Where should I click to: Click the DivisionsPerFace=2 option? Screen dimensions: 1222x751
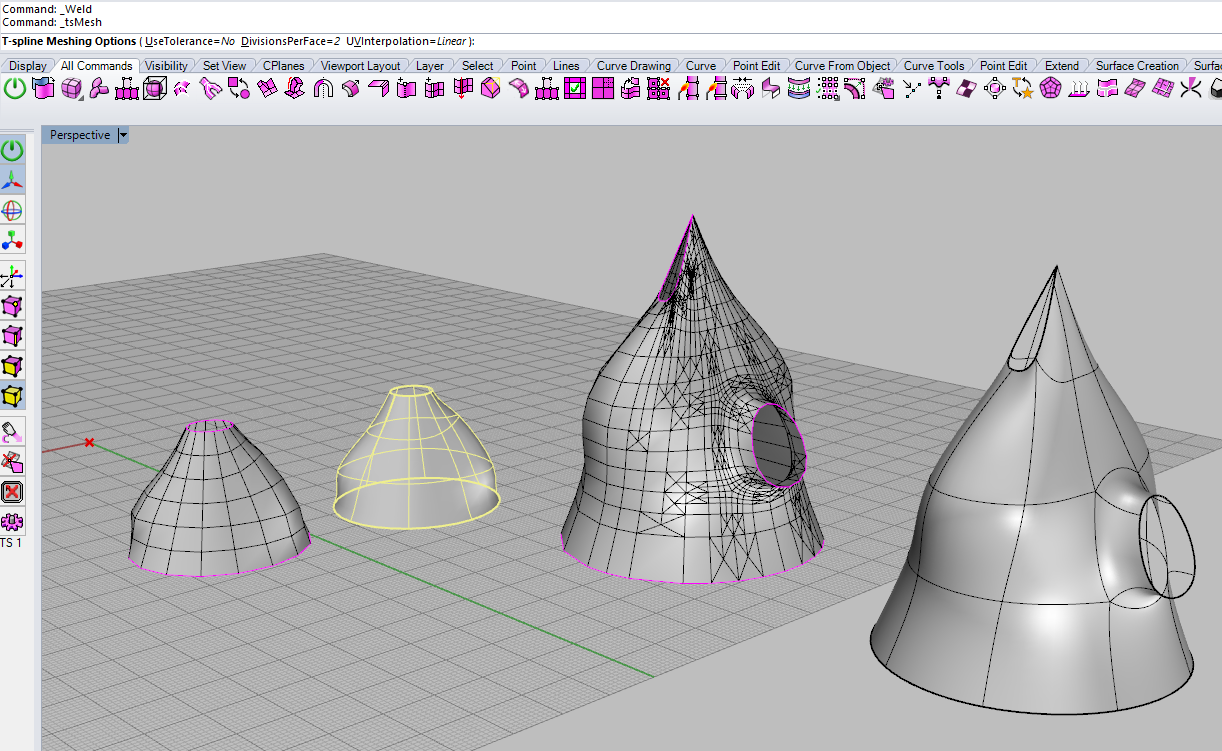[290, 41]
